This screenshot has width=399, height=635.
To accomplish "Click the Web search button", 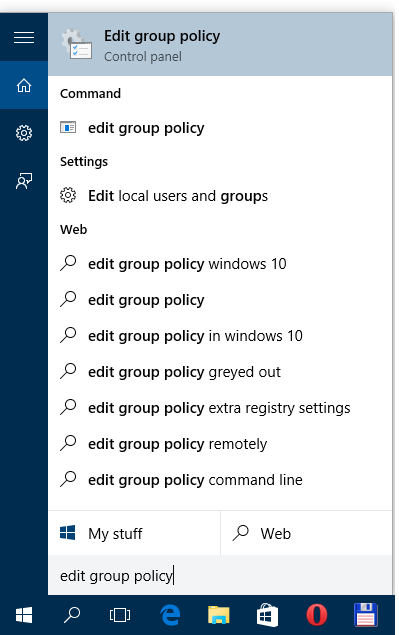I will click(x=307, y=533).
